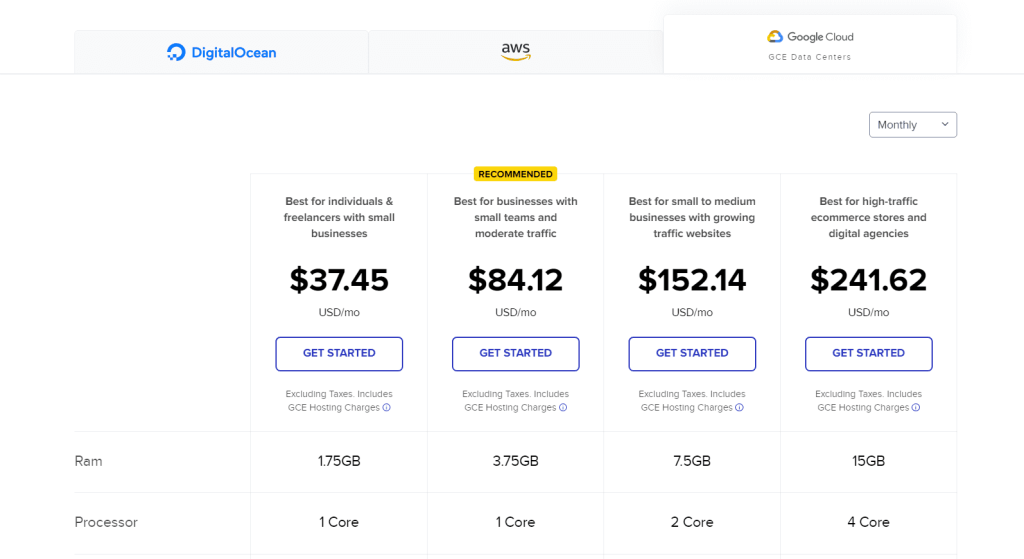Screen dimensions: 1024x559
Task: Click the GCE Data Centers label
Action: click(810, 57)
